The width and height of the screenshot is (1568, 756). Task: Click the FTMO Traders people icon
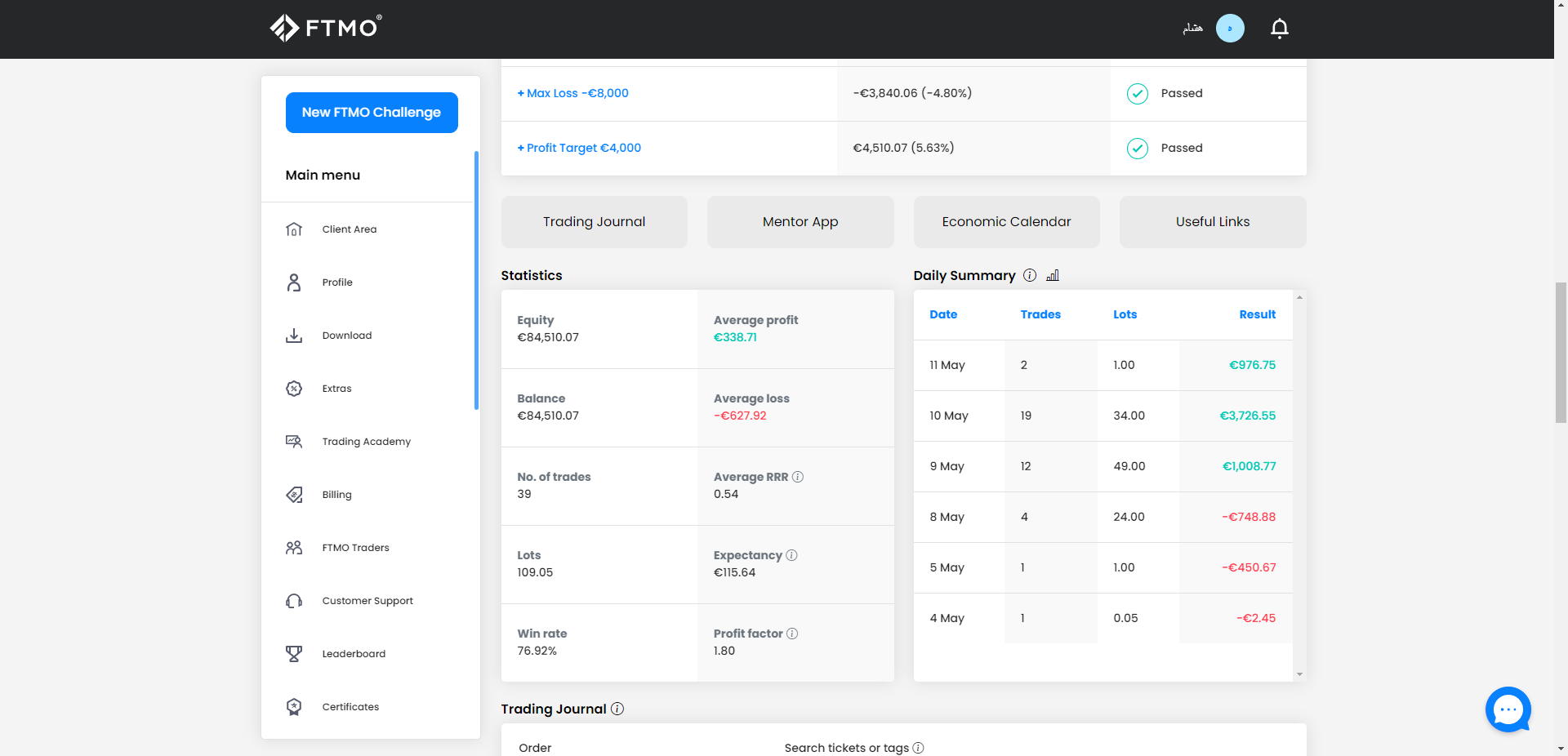294,548
